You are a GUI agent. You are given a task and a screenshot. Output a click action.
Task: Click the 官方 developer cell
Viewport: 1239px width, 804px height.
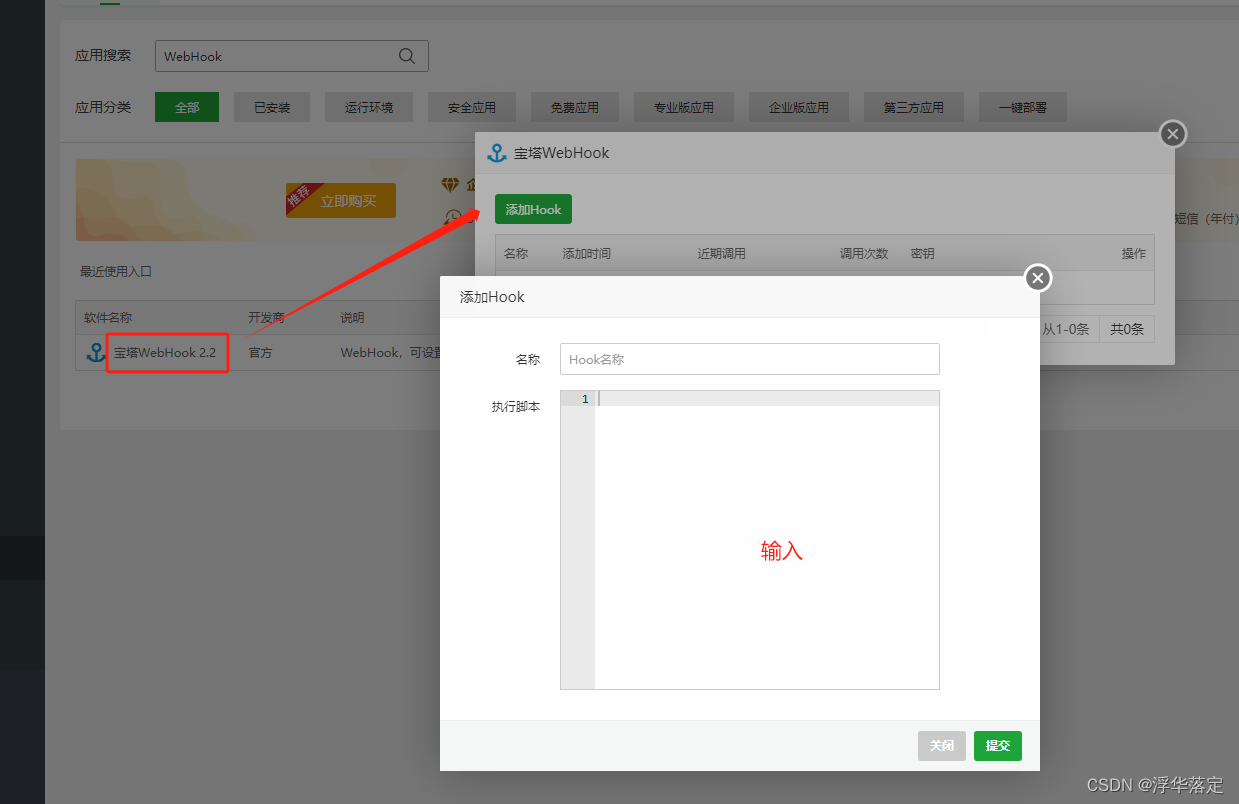pyautogui.click(x=260, y=352)
